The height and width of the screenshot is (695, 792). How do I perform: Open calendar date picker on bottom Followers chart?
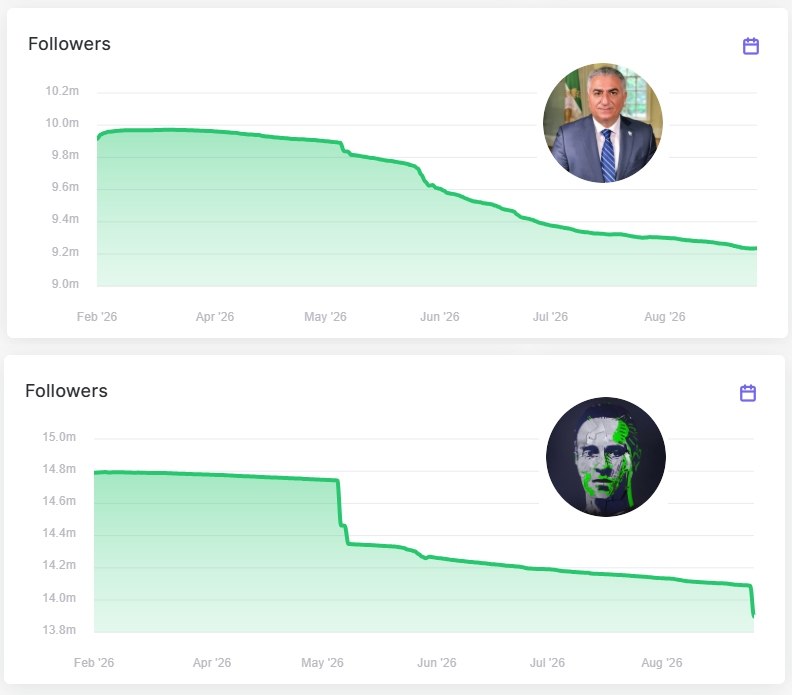click(748, 393)
